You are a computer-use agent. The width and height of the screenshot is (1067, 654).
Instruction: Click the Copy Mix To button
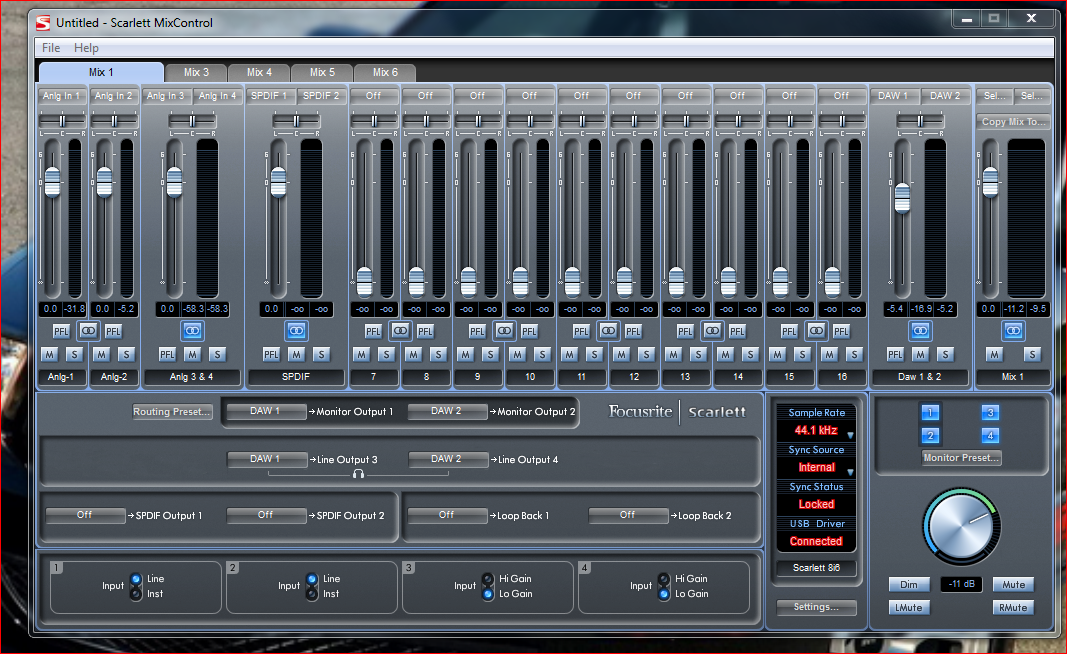(x=1014, y=122)
